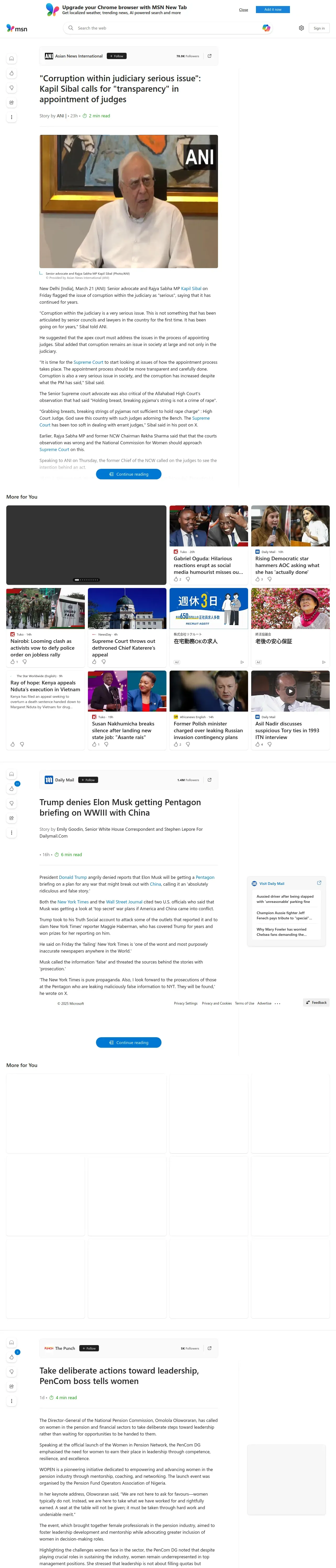Follow The Punch publisher

(x=89, y=1348)
